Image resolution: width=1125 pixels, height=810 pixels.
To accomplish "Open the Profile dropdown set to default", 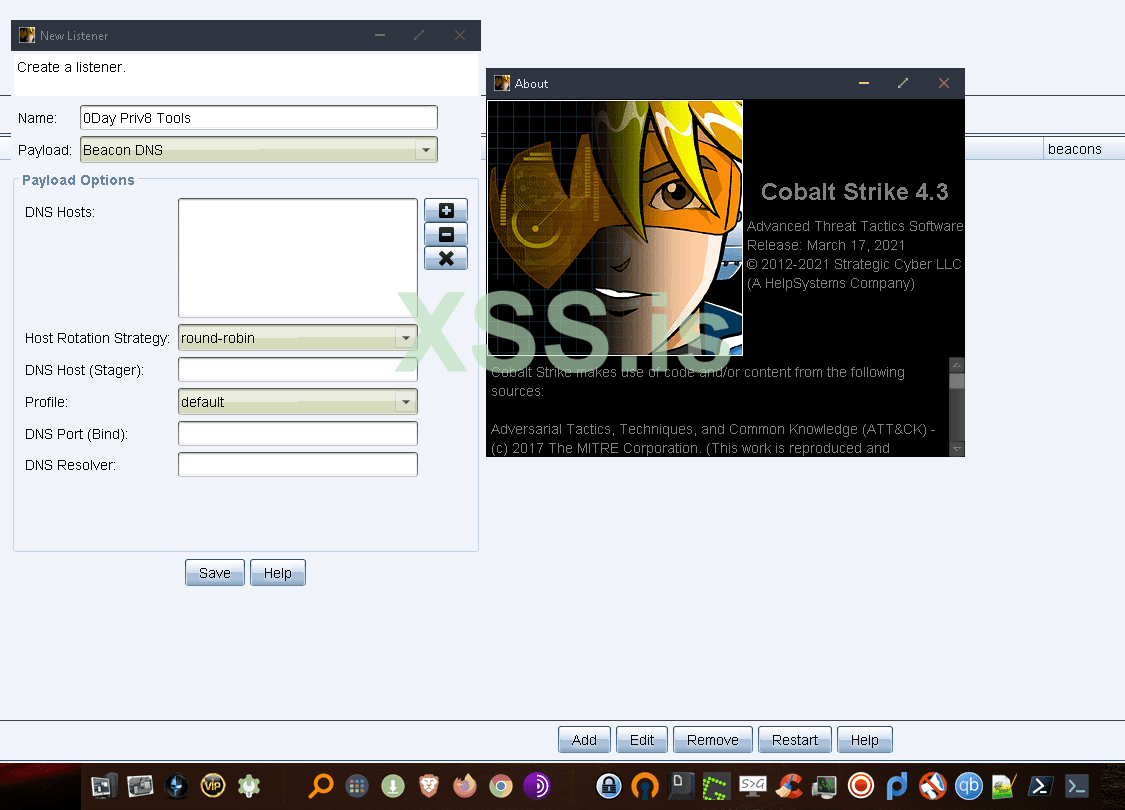I will pos(298,402).
